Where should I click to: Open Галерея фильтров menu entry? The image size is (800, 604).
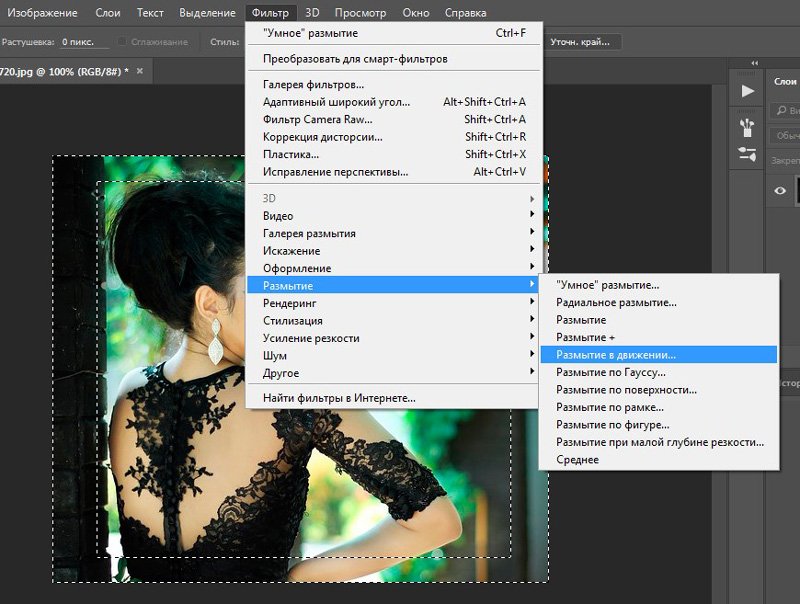pyautogui.click(x=313, y=84)
